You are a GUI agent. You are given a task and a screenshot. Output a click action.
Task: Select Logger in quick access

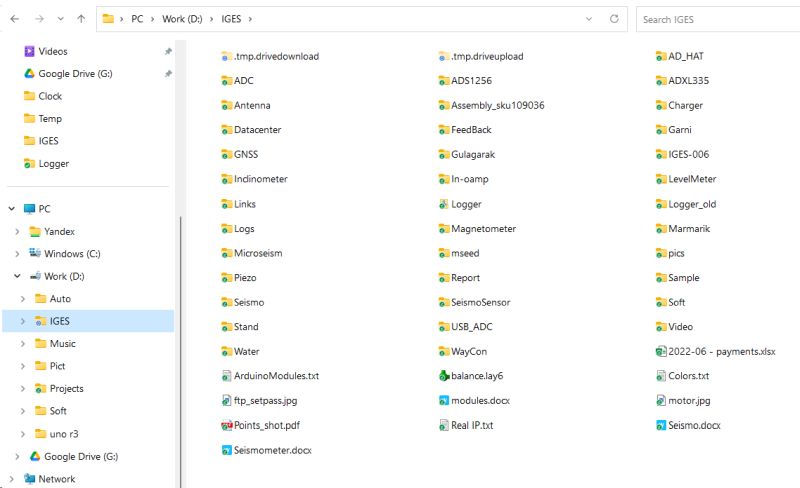coord(46,163)
